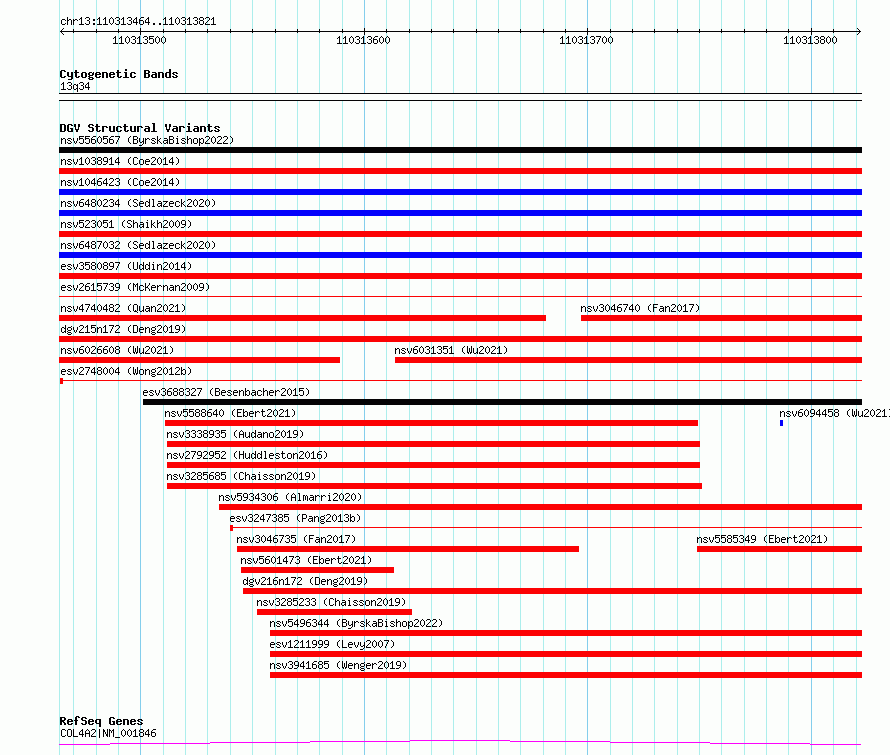Click the nsv1046423 (Coe2014) label

pos(120,182)
